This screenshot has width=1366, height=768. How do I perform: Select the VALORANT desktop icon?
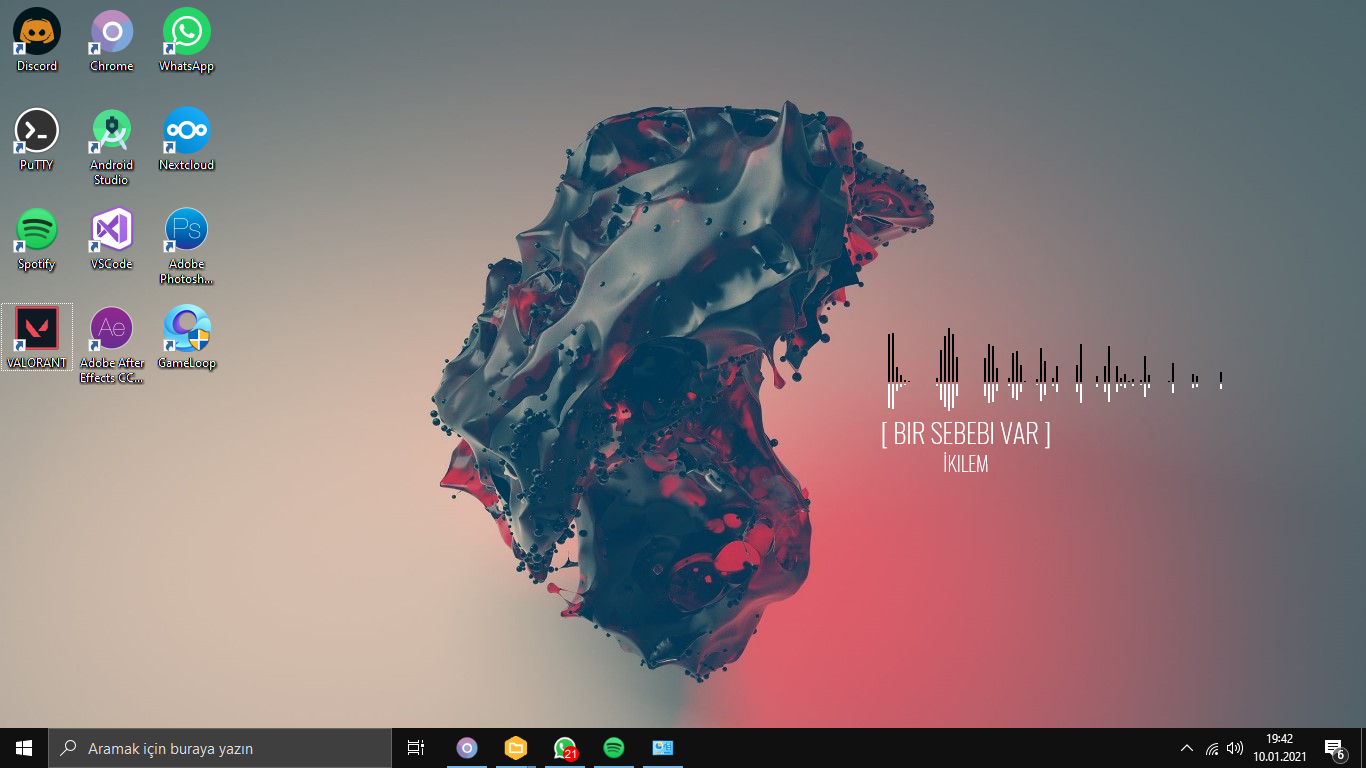tap(37, 337)
